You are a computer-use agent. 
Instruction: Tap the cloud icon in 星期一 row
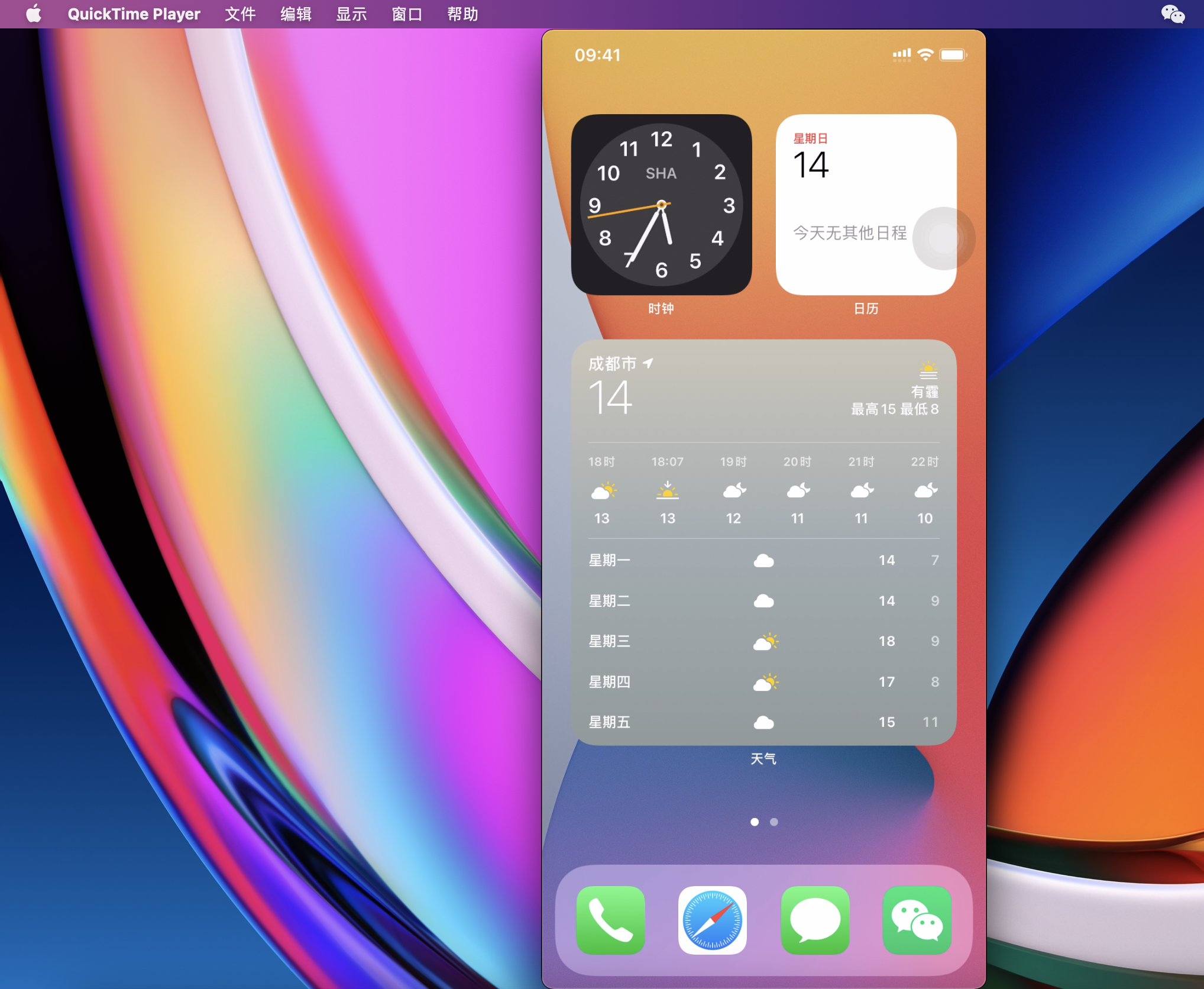pos(764,560)
